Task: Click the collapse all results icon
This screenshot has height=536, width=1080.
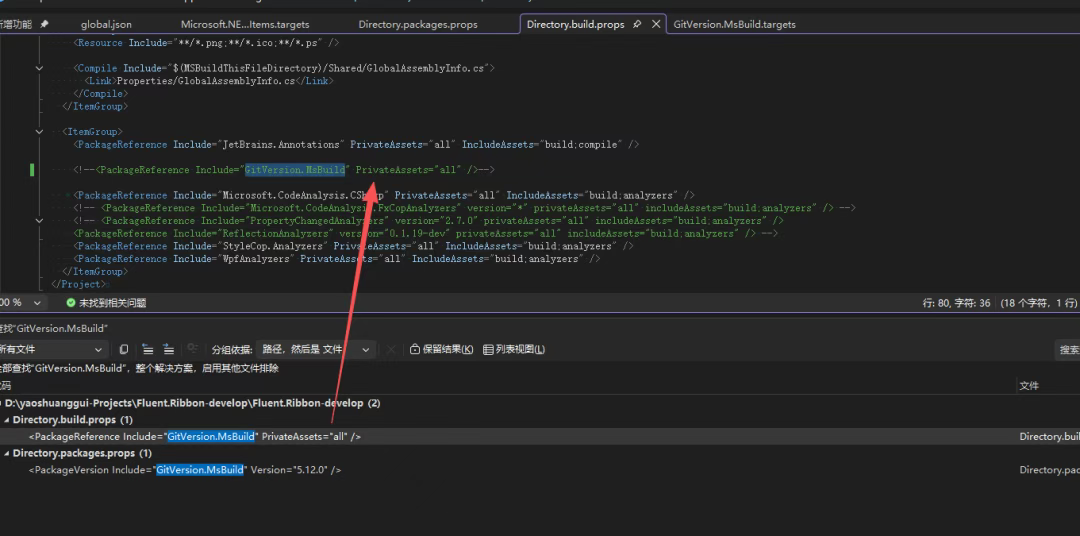Action: [x=147, y=349]
